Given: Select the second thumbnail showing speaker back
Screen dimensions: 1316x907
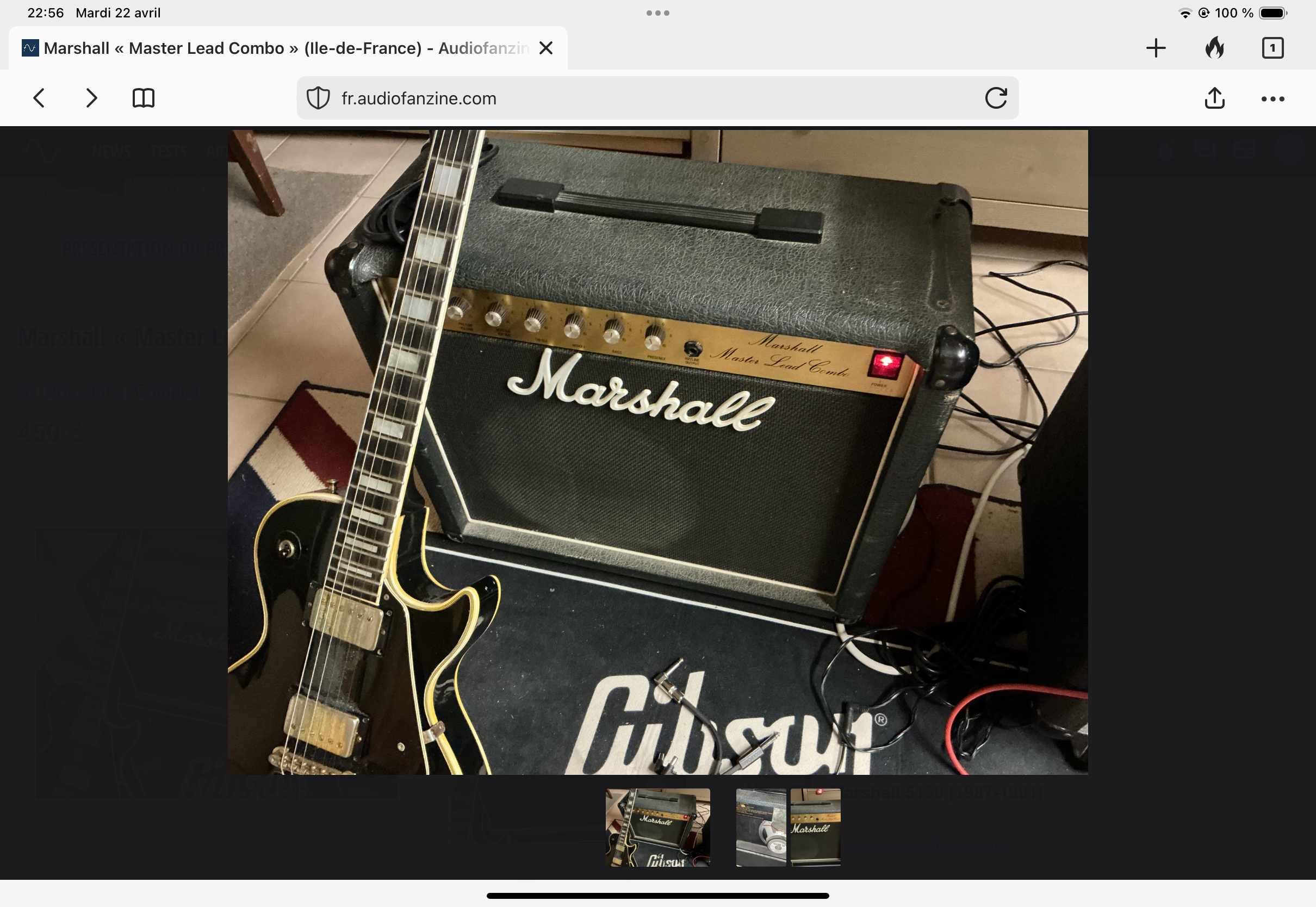Looking at the screenshot, I should coord(761,828).
